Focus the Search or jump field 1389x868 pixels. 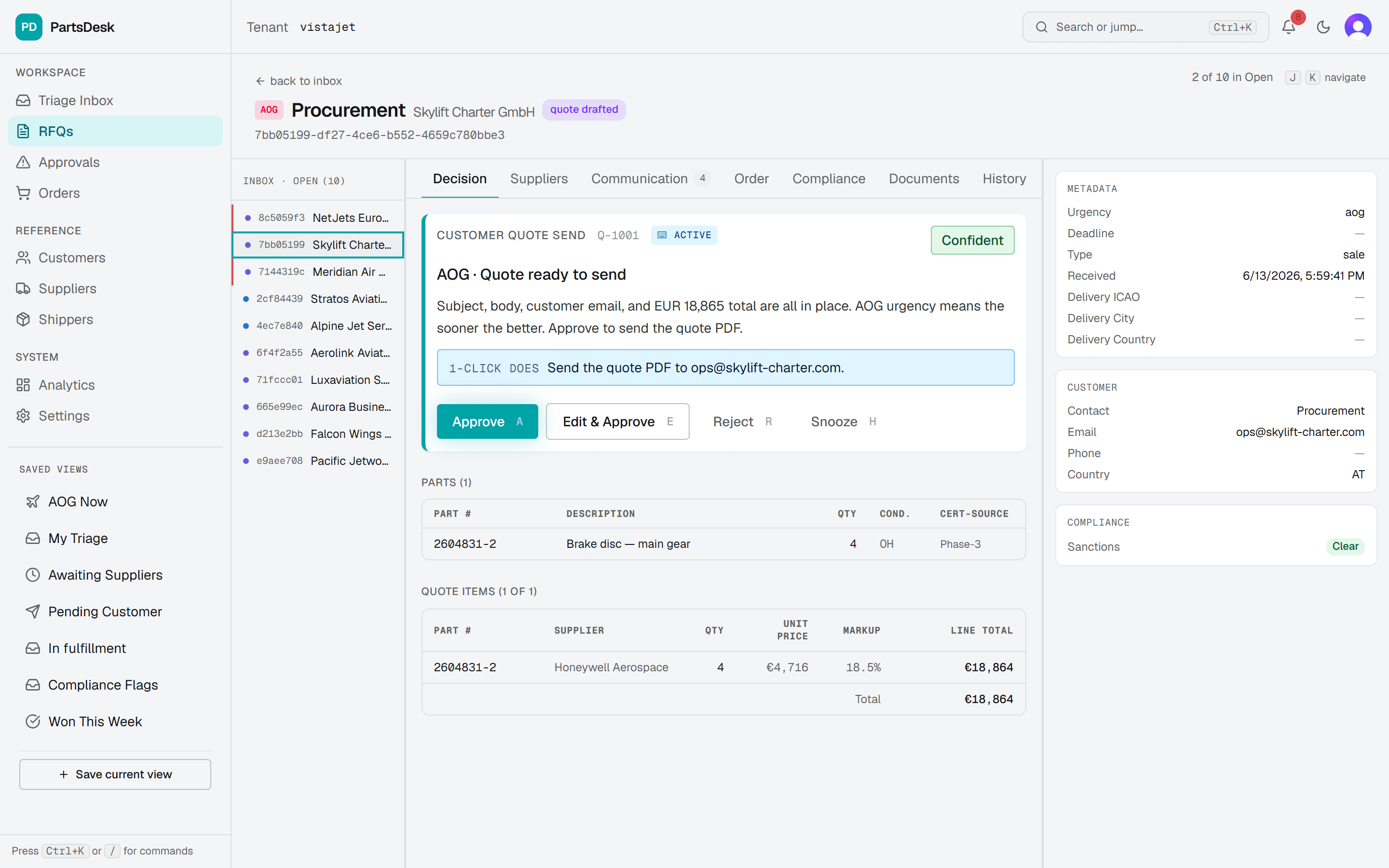pos(1145,27)
